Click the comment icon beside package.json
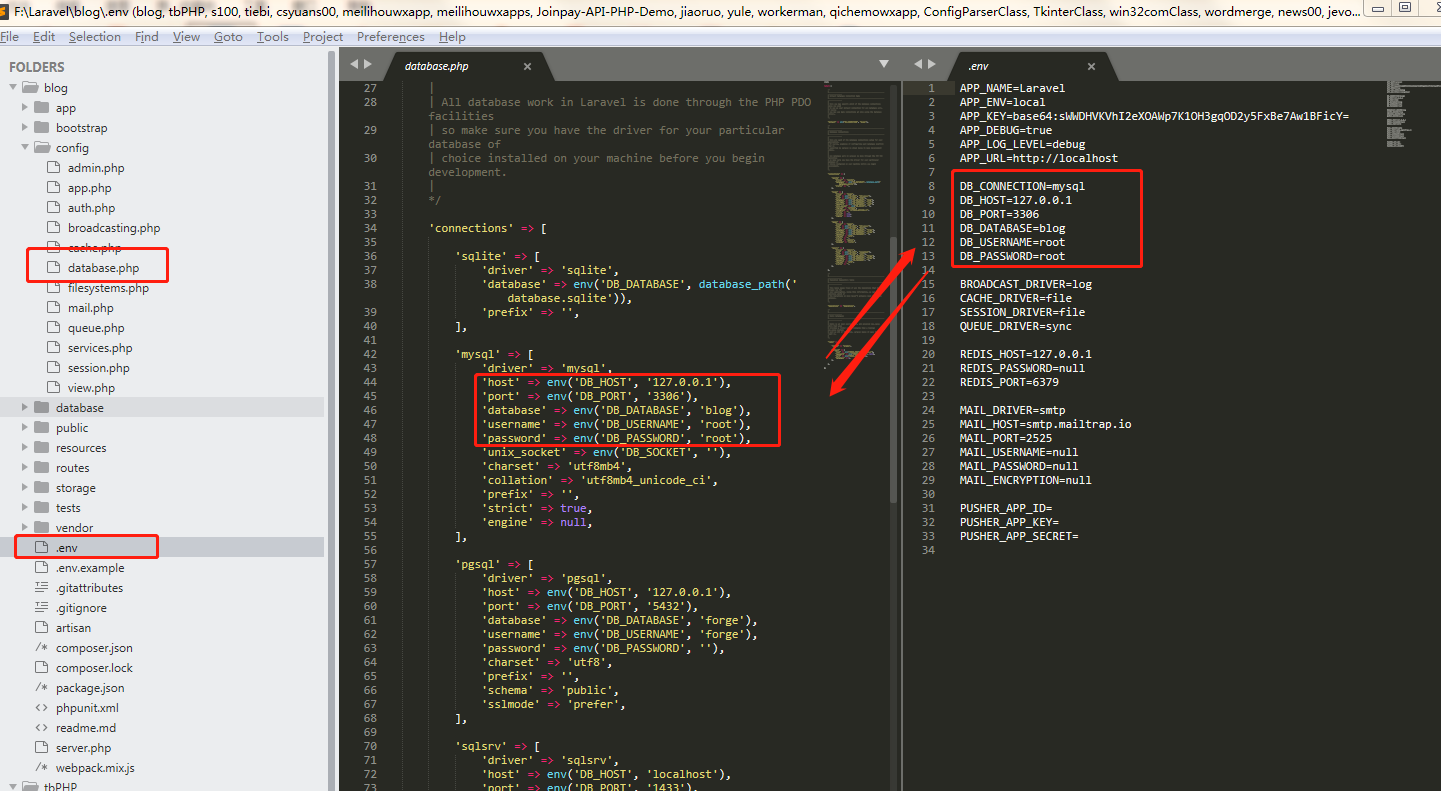This screenshot has height=791, width=1441. pyautogui.click(x=41, y=688)
